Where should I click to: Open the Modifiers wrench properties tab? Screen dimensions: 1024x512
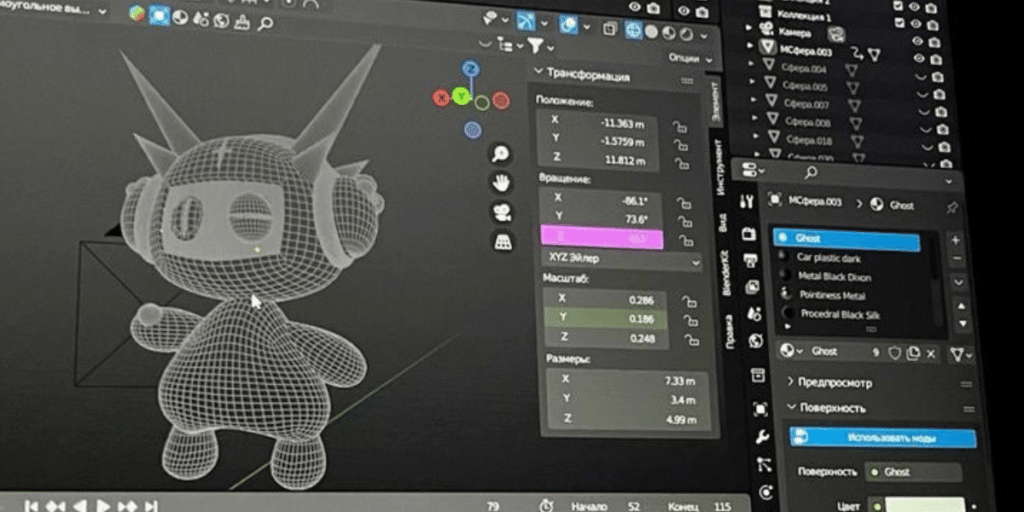[761, 436]
